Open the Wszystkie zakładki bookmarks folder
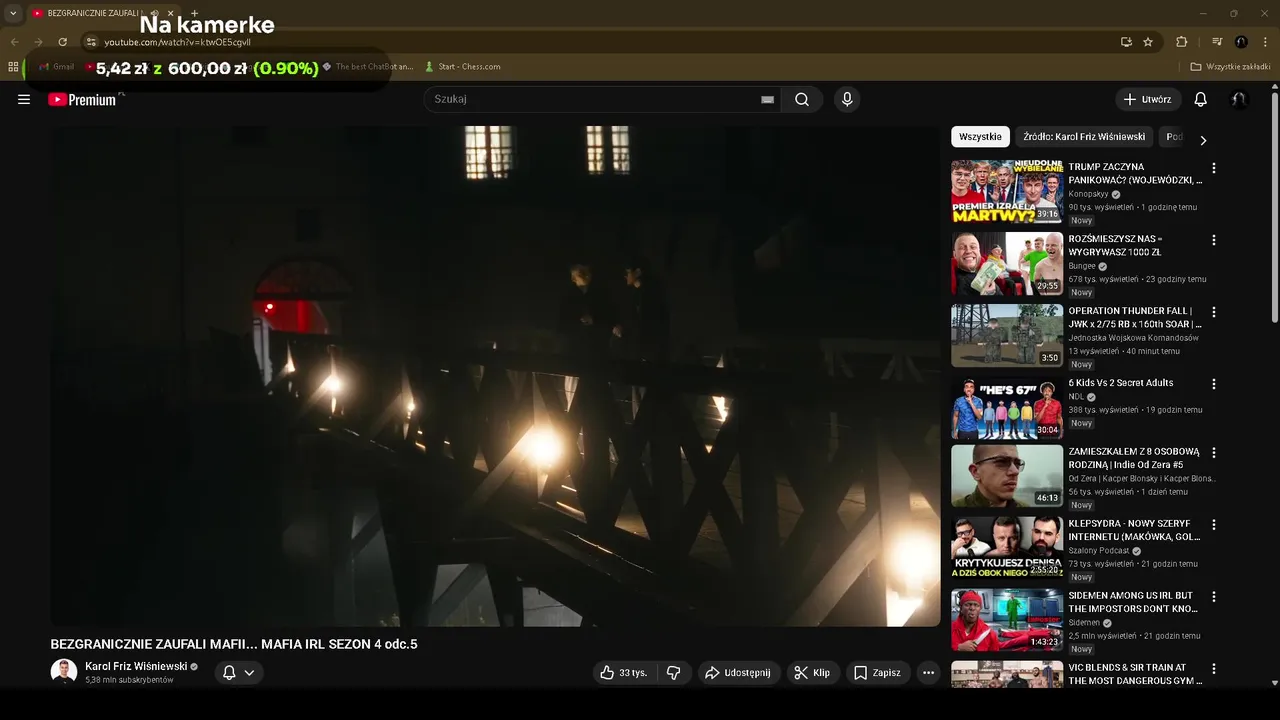1280x720 pixels. click(1230, 67)
